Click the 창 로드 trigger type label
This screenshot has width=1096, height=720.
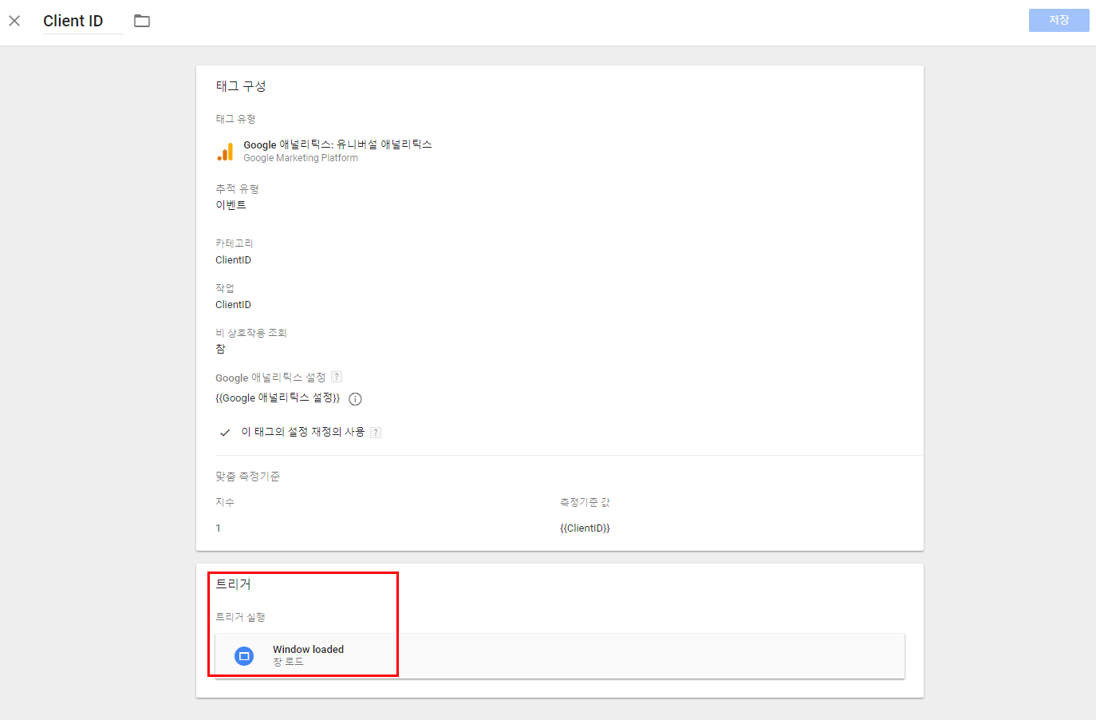click(288, 662)
